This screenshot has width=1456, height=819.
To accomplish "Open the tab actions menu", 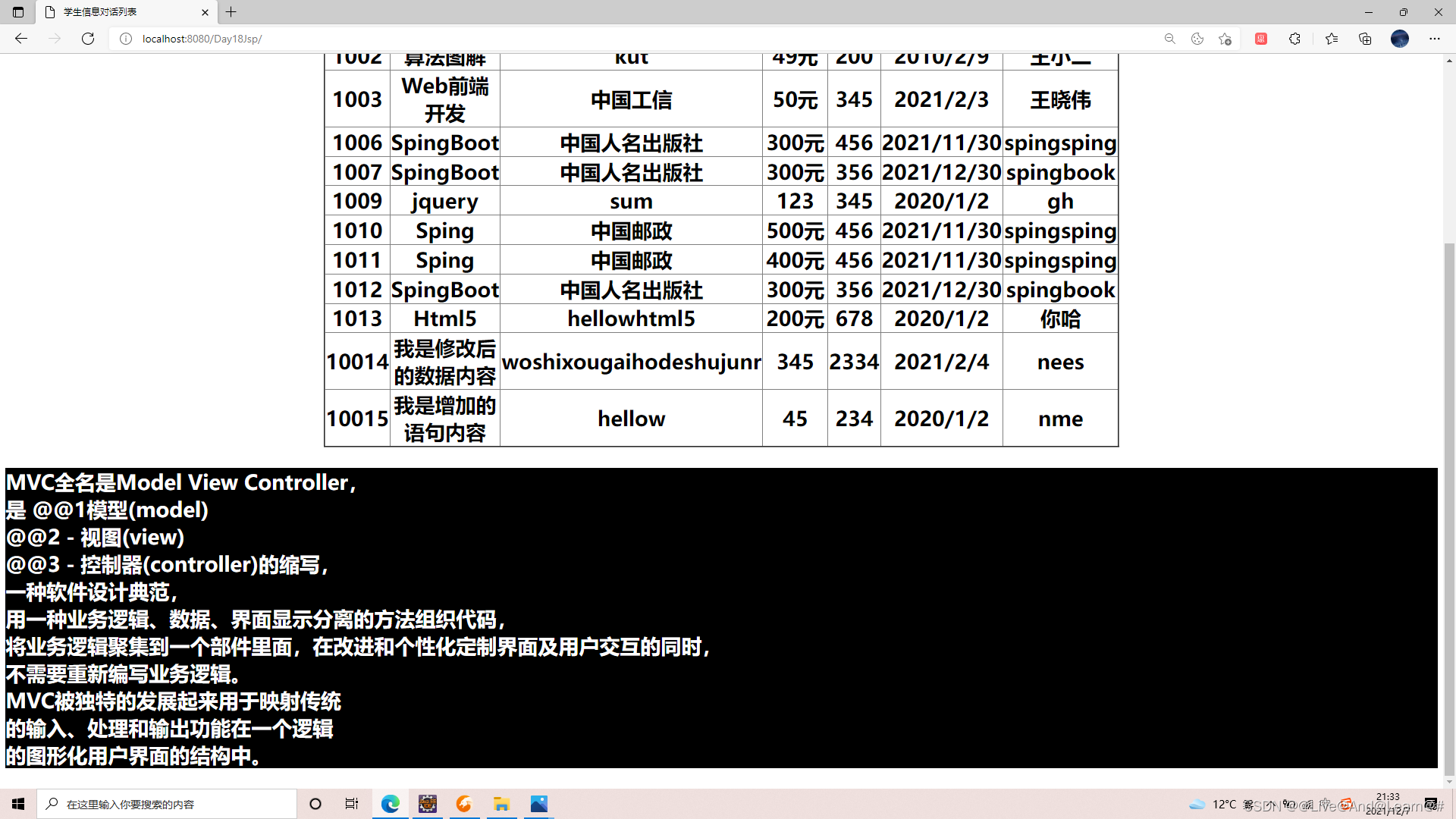I will click(x=18, y=12).
